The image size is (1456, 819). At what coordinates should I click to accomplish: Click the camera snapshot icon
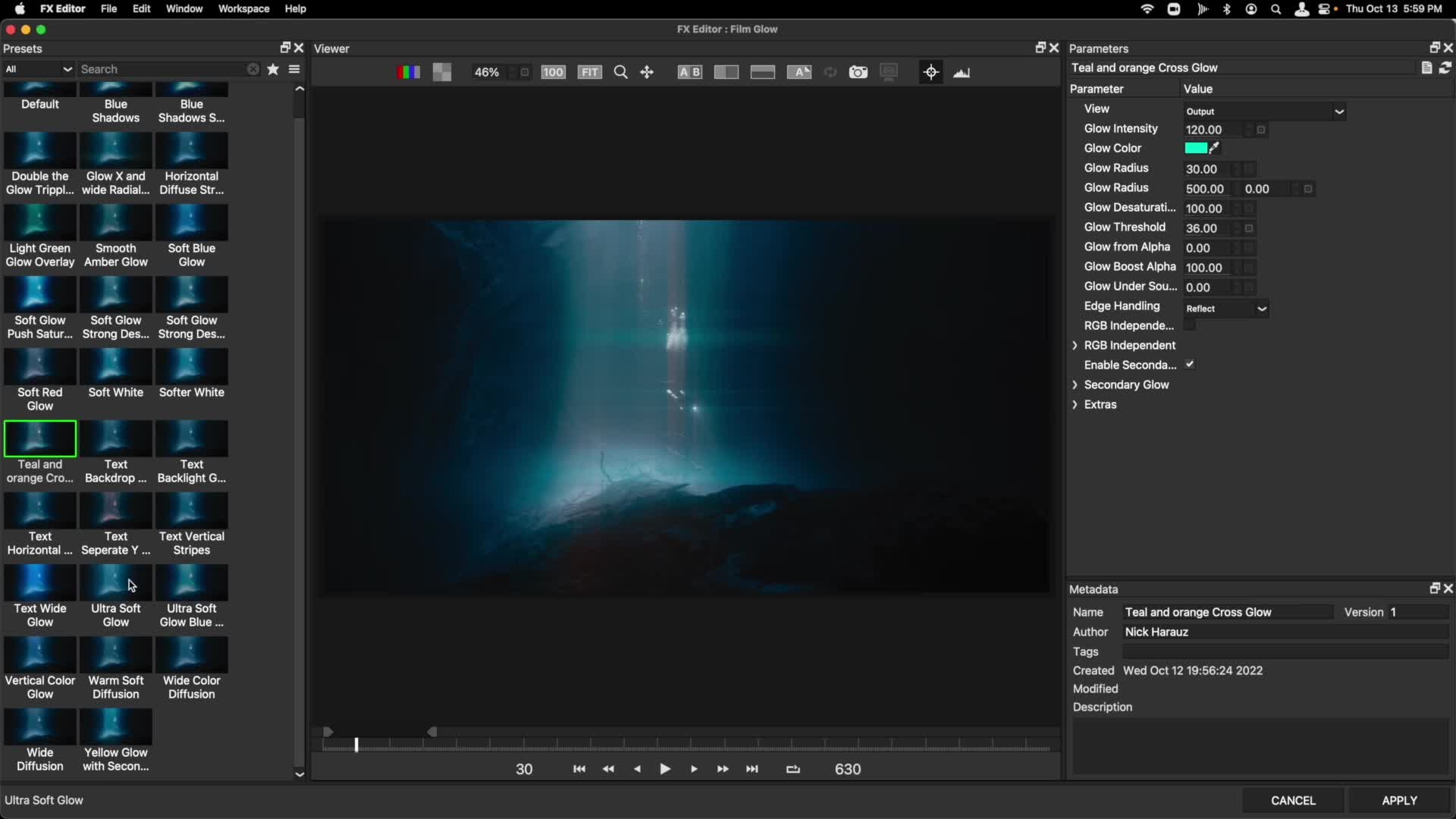(858, 72)
